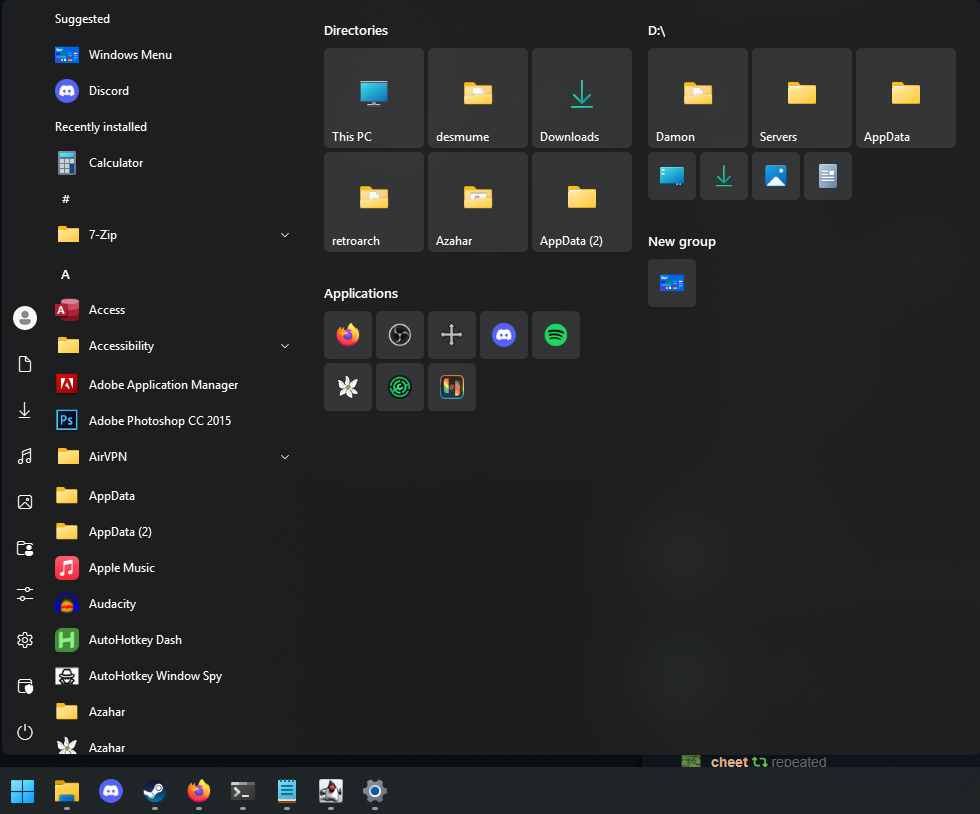
Task: Open the Settings gear in the Start sidebar
Action: (25, 640)
